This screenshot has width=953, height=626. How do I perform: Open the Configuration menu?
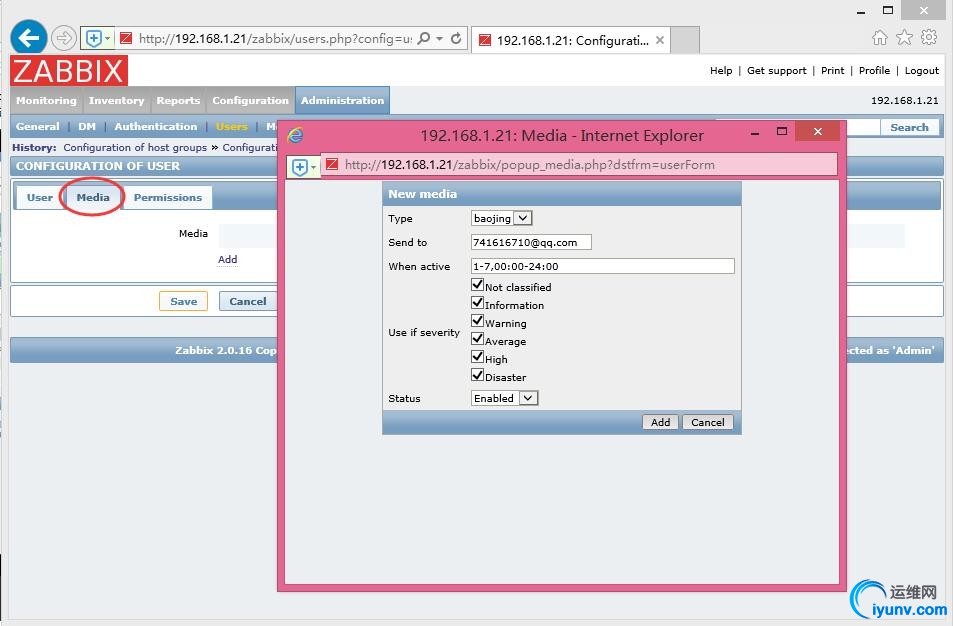pyautogui.click(x=250, y=100)
